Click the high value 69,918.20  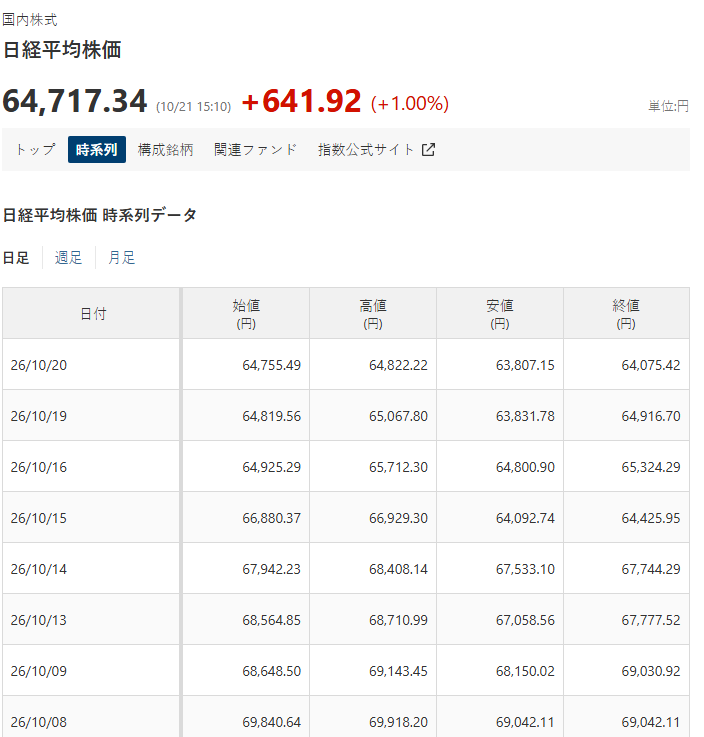coord(399,722)
